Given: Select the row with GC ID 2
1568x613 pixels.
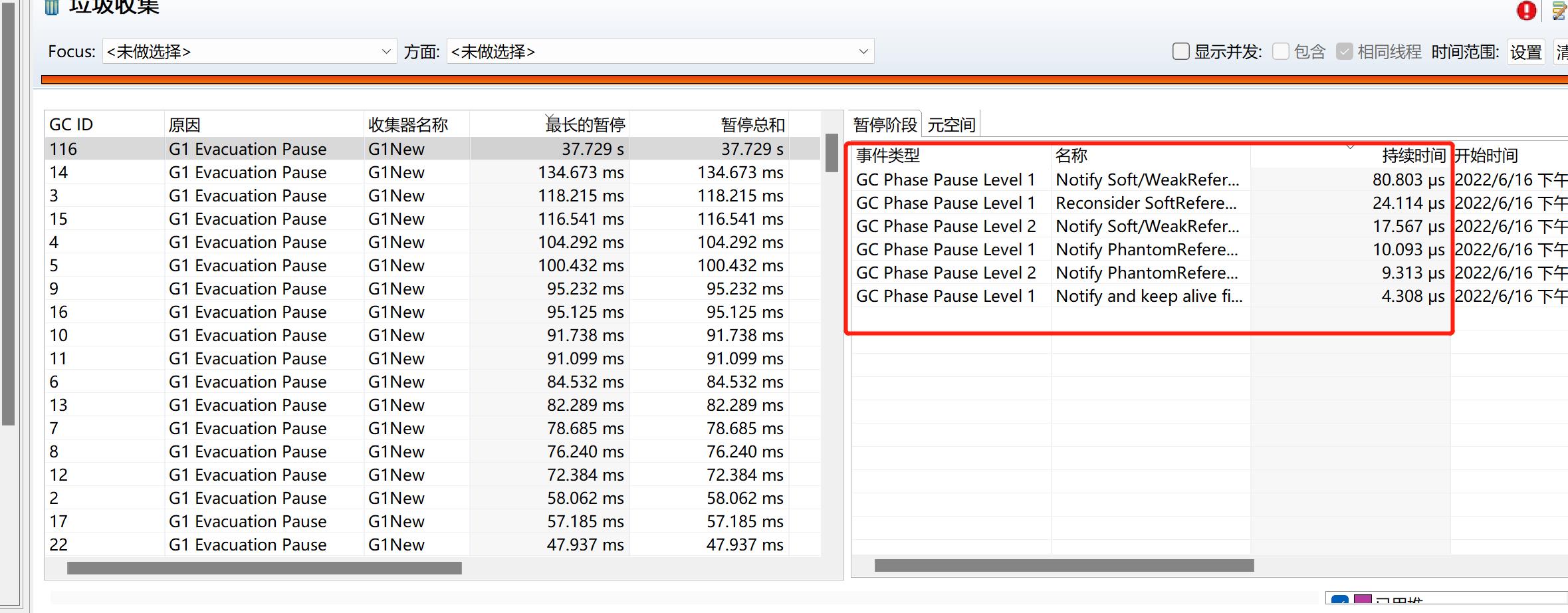Looking at the screenshot, I should 432,498.
